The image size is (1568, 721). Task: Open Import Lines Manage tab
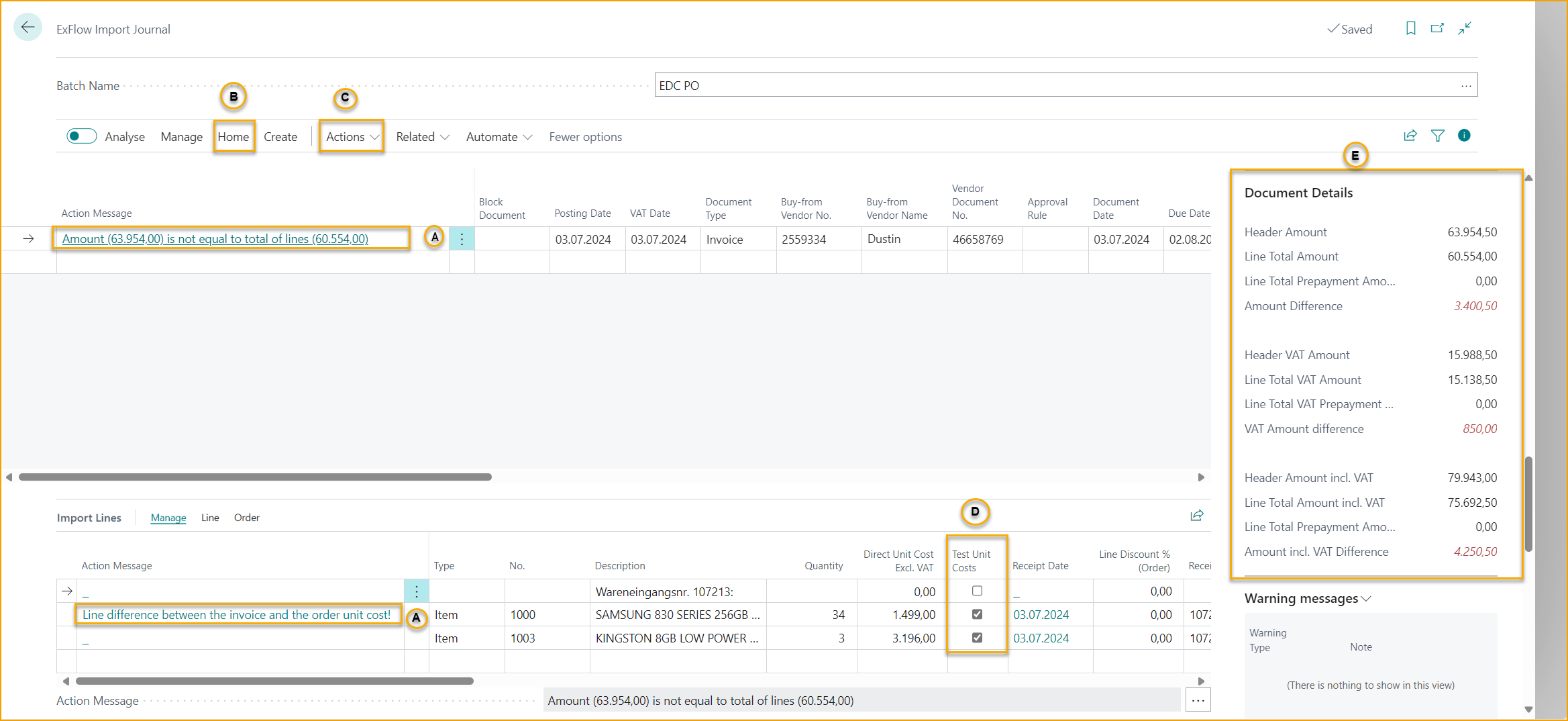tap(168, 518)
